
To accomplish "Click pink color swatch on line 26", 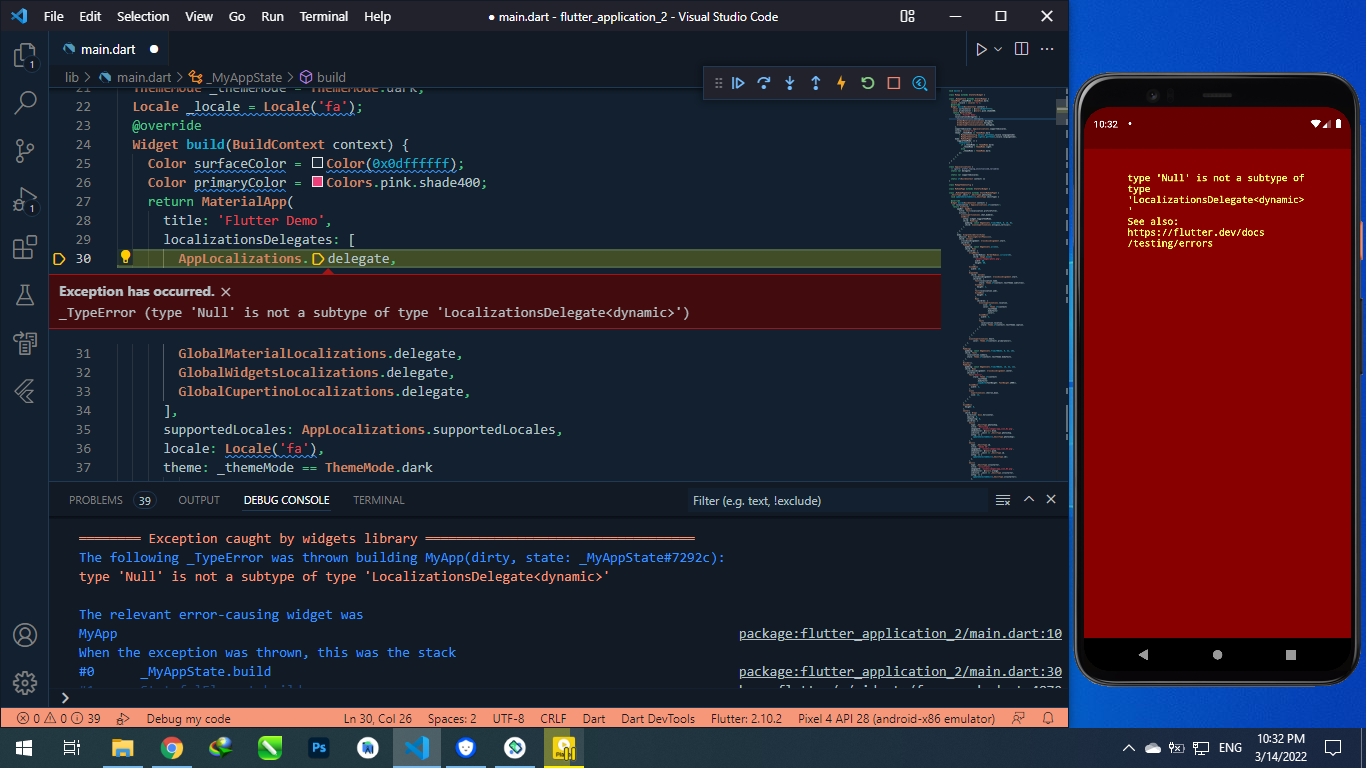I will tap(318, 182).
